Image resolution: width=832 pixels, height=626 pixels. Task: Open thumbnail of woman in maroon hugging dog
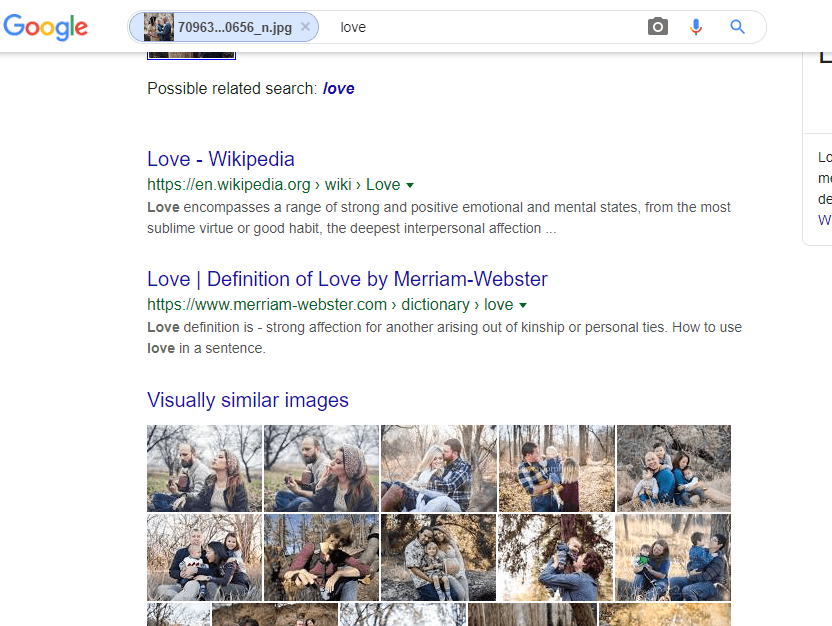pos(321,557)
